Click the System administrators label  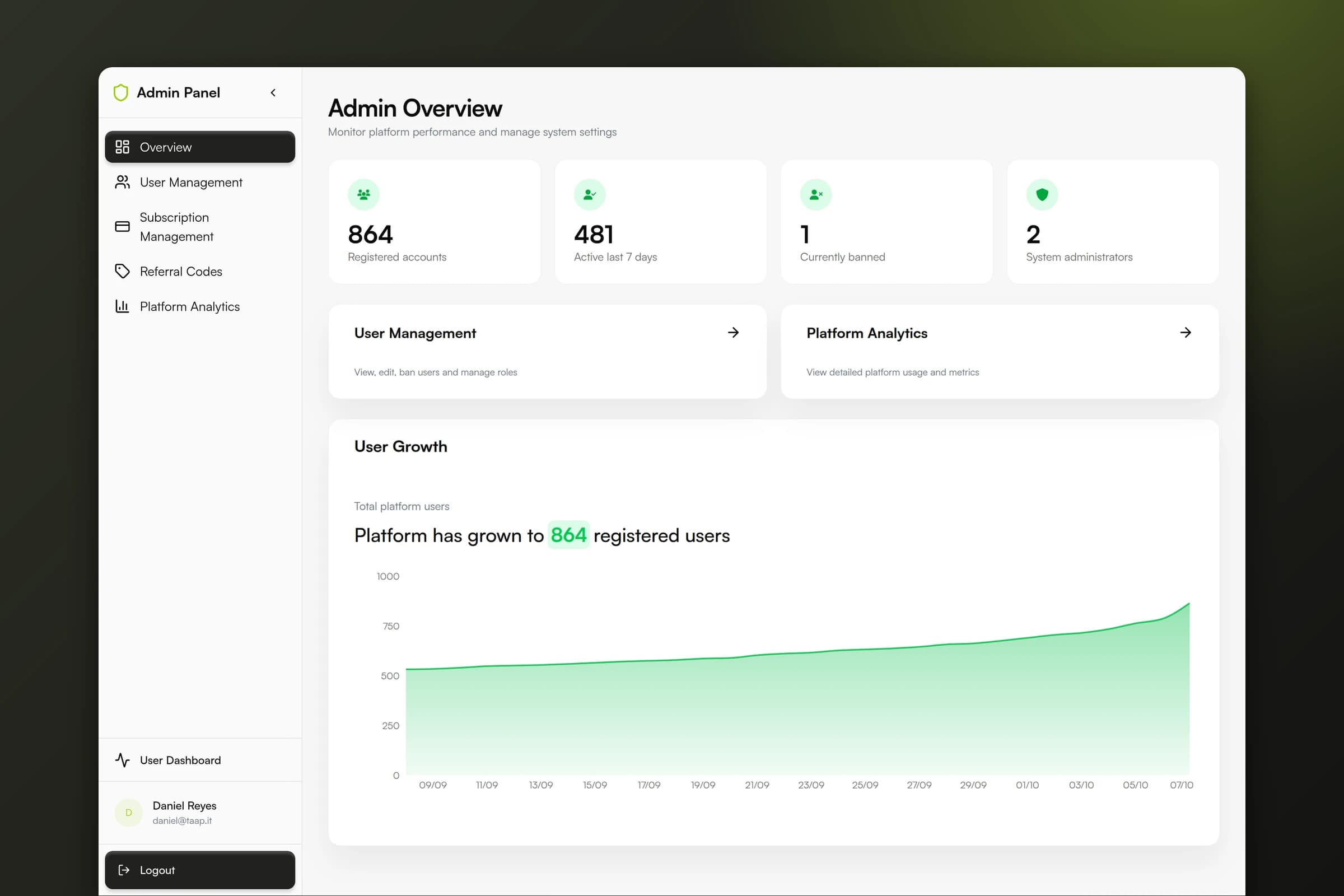coord(1079,257)
